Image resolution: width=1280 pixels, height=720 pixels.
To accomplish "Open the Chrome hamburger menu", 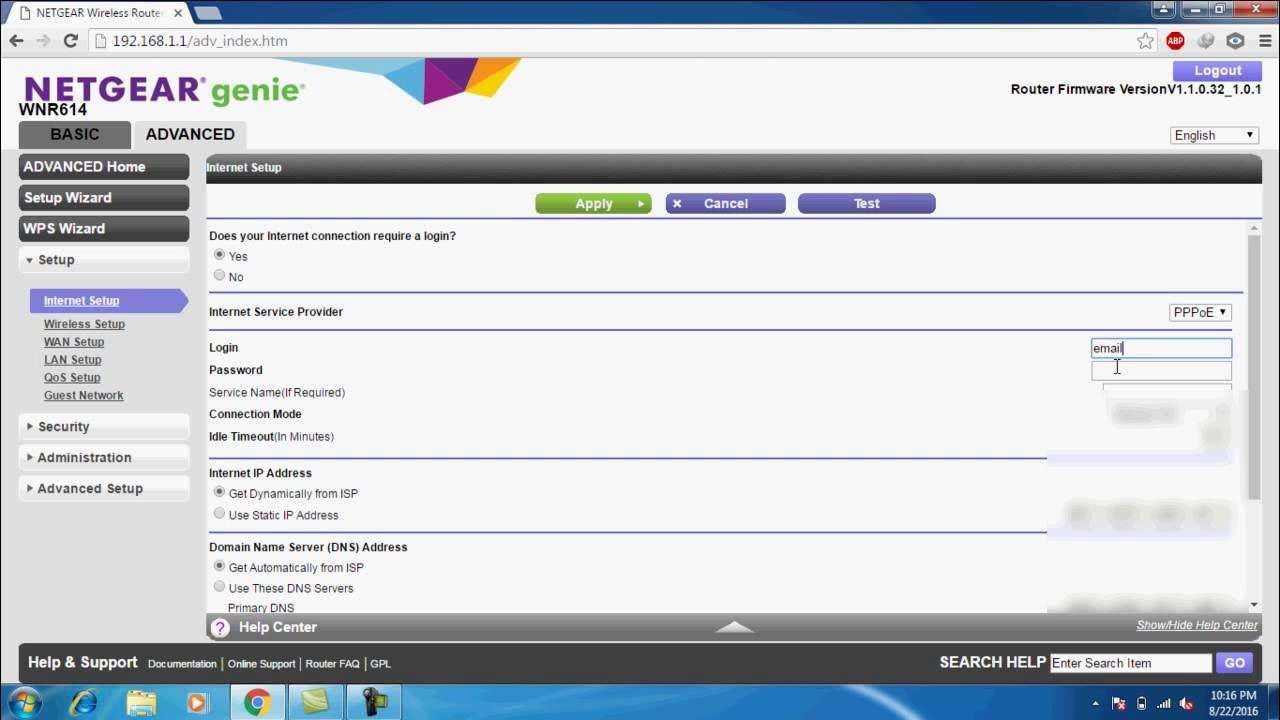I will click(1264, 41).
